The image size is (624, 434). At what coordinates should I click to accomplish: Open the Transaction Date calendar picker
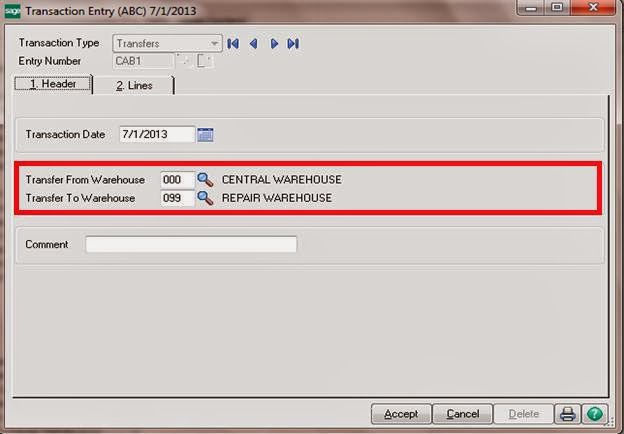[x=205, y=134]
